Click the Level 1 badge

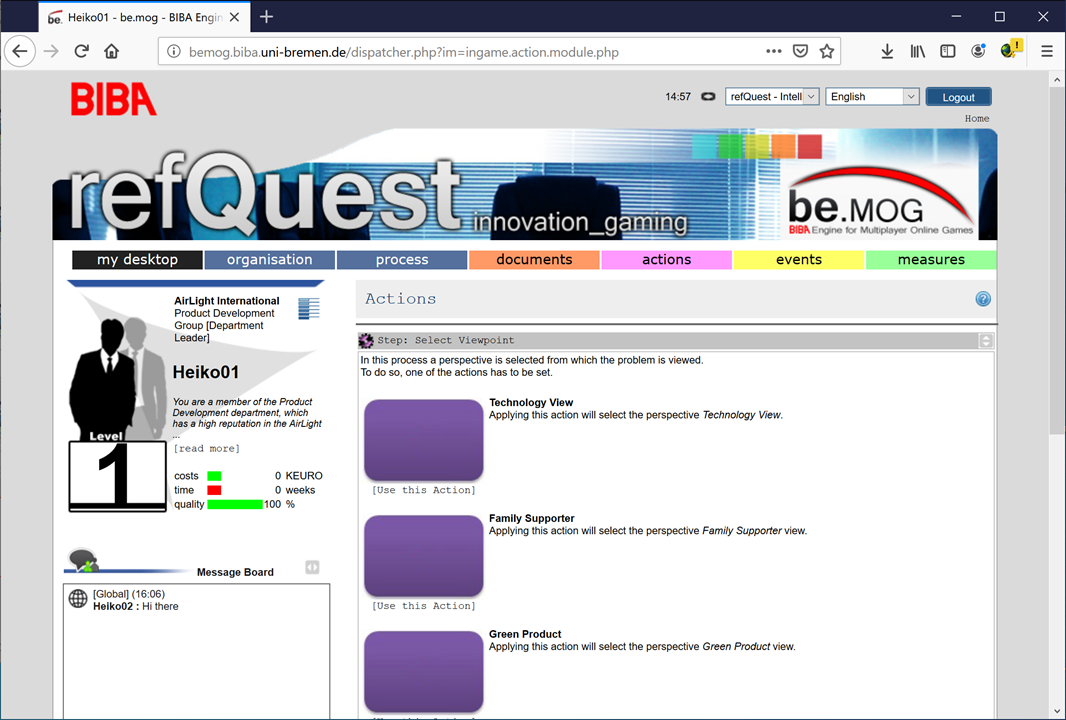[x=118, y=476]
